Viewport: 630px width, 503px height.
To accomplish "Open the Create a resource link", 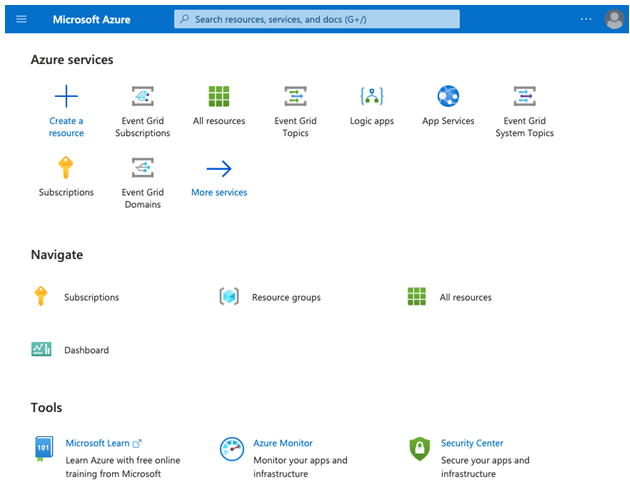I will pyautogui.click(x=66, y=127).
